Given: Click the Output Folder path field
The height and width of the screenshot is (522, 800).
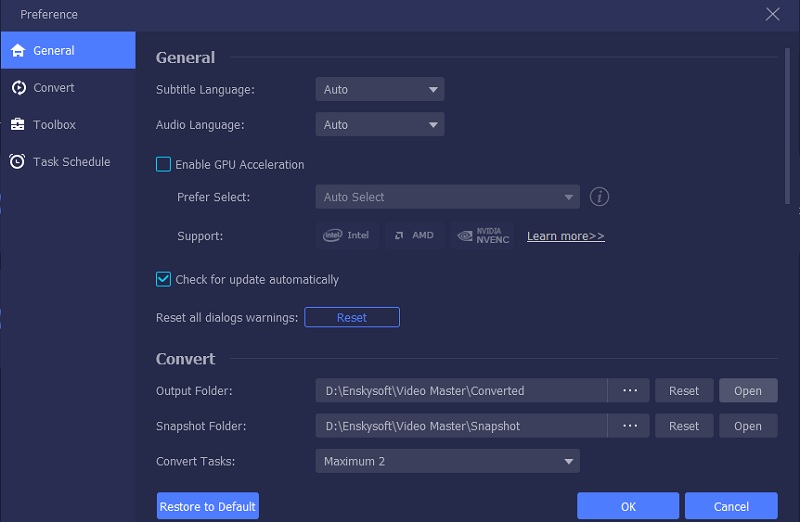Looking at the screenshot, I should pyautogui.click(x=461, y=391).
